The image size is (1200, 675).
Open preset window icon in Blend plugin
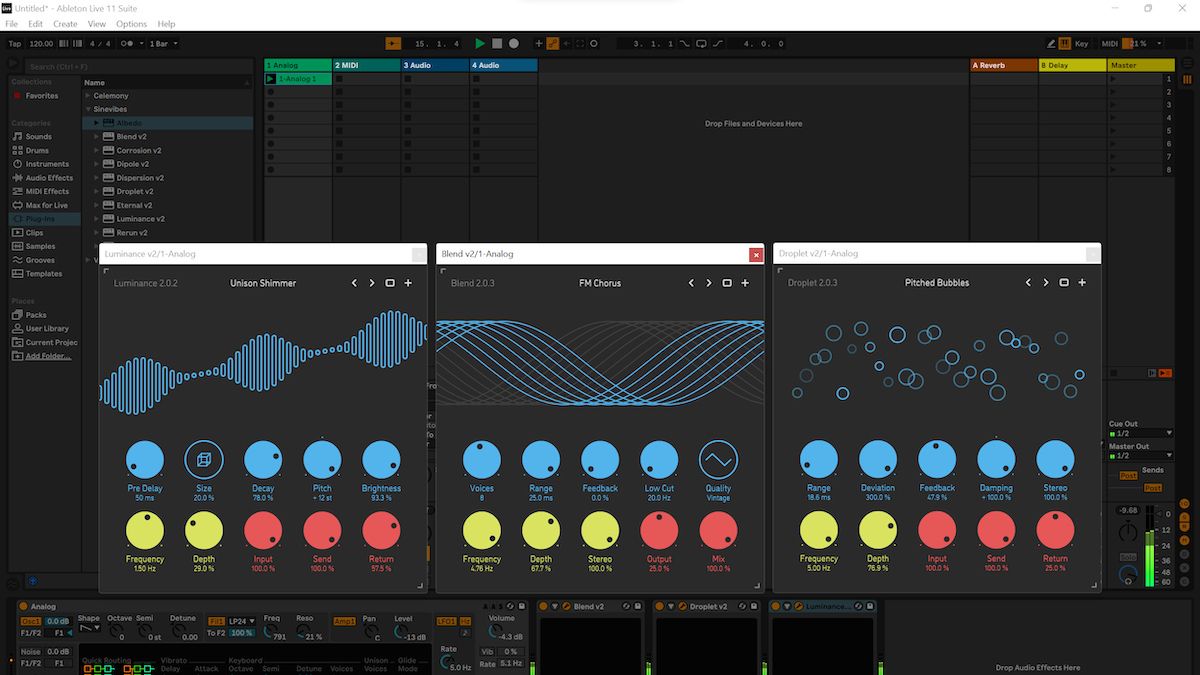[727, 283]
